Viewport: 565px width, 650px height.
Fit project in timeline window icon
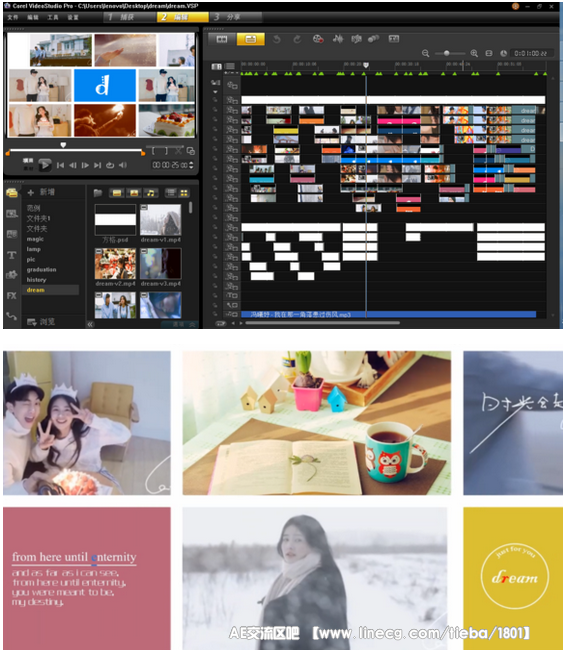click(489, 53)
